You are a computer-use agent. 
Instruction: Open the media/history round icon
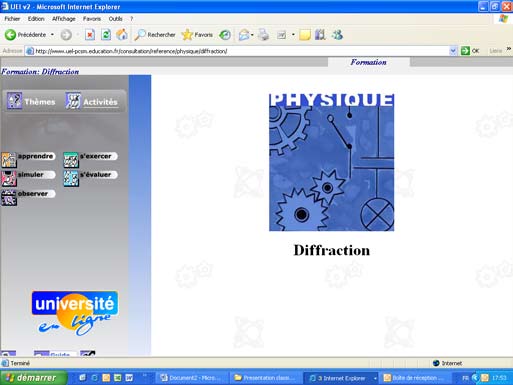pos(225,35)
